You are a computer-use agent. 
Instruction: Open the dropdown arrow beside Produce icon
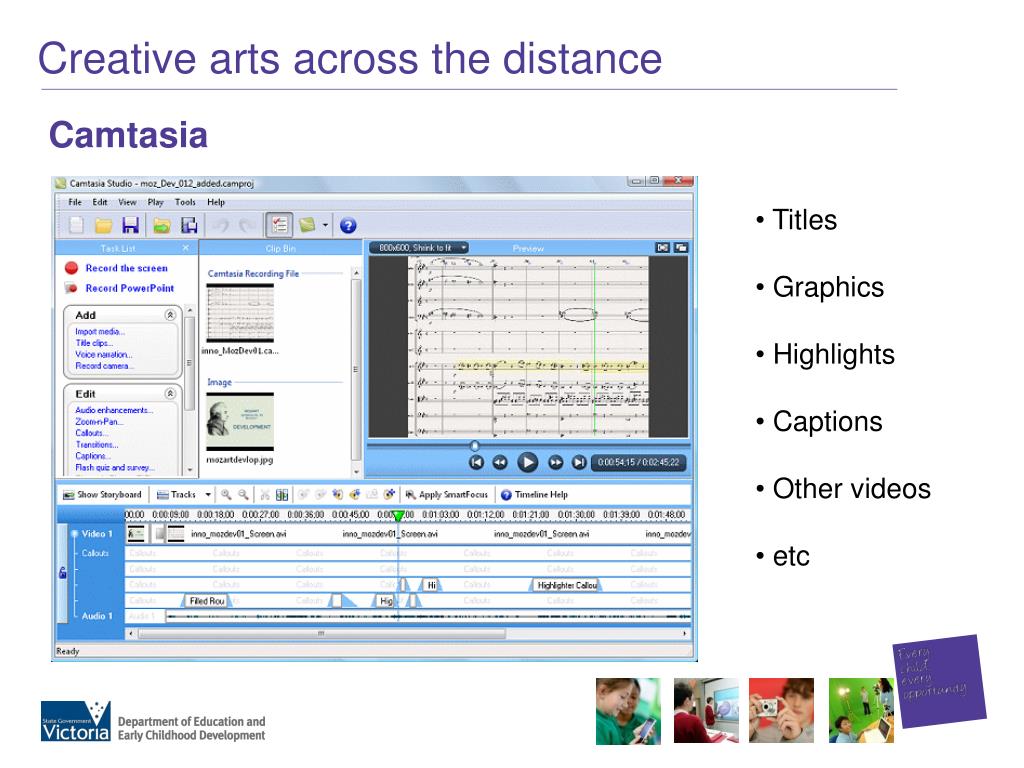[325, 225]
